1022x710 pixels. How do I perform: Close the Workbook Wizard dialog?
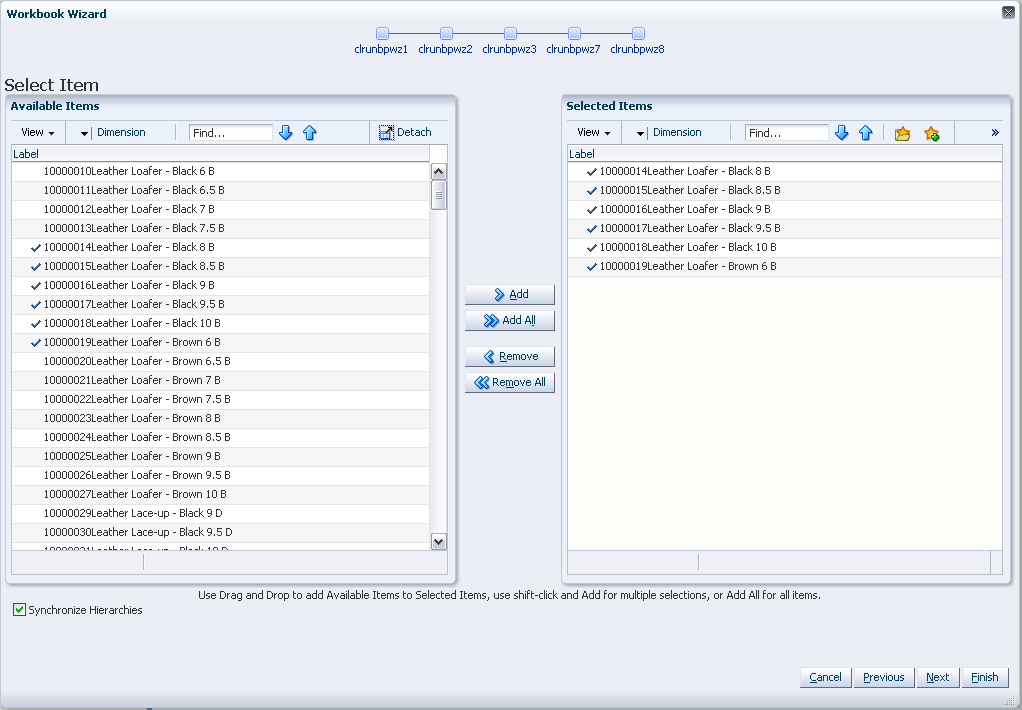(1008, 12)
